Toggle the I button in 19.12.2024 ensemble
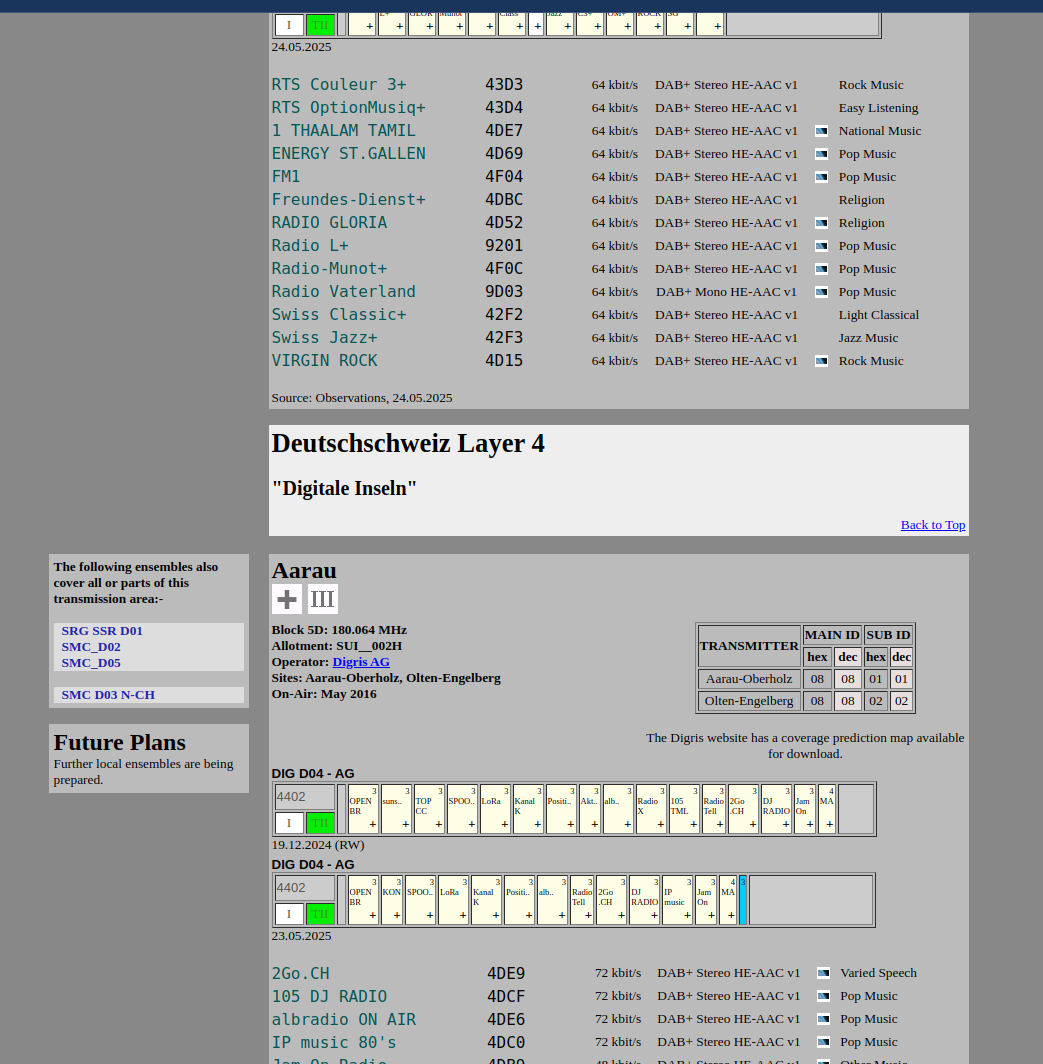The image size is (1043, 1064). (289, 823)
